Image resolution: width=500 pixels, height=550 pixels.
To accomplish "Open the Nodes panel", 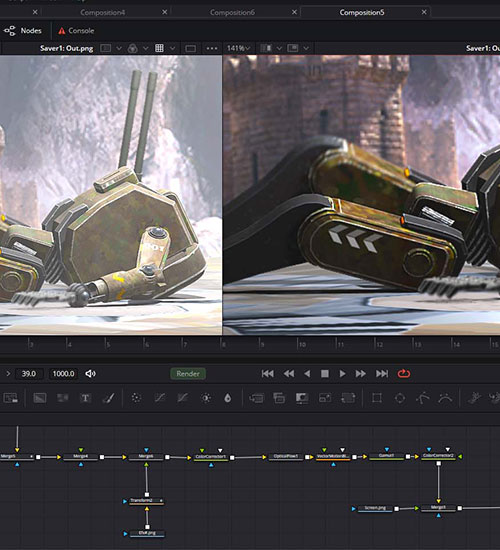I will pos(22,31).
